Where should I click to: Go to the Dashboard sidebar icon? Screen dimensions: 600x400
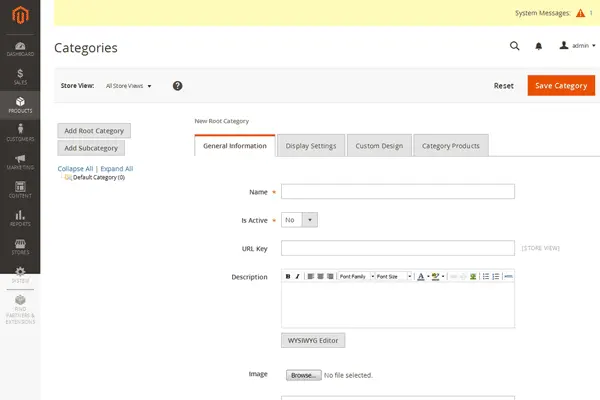point(20,47)
